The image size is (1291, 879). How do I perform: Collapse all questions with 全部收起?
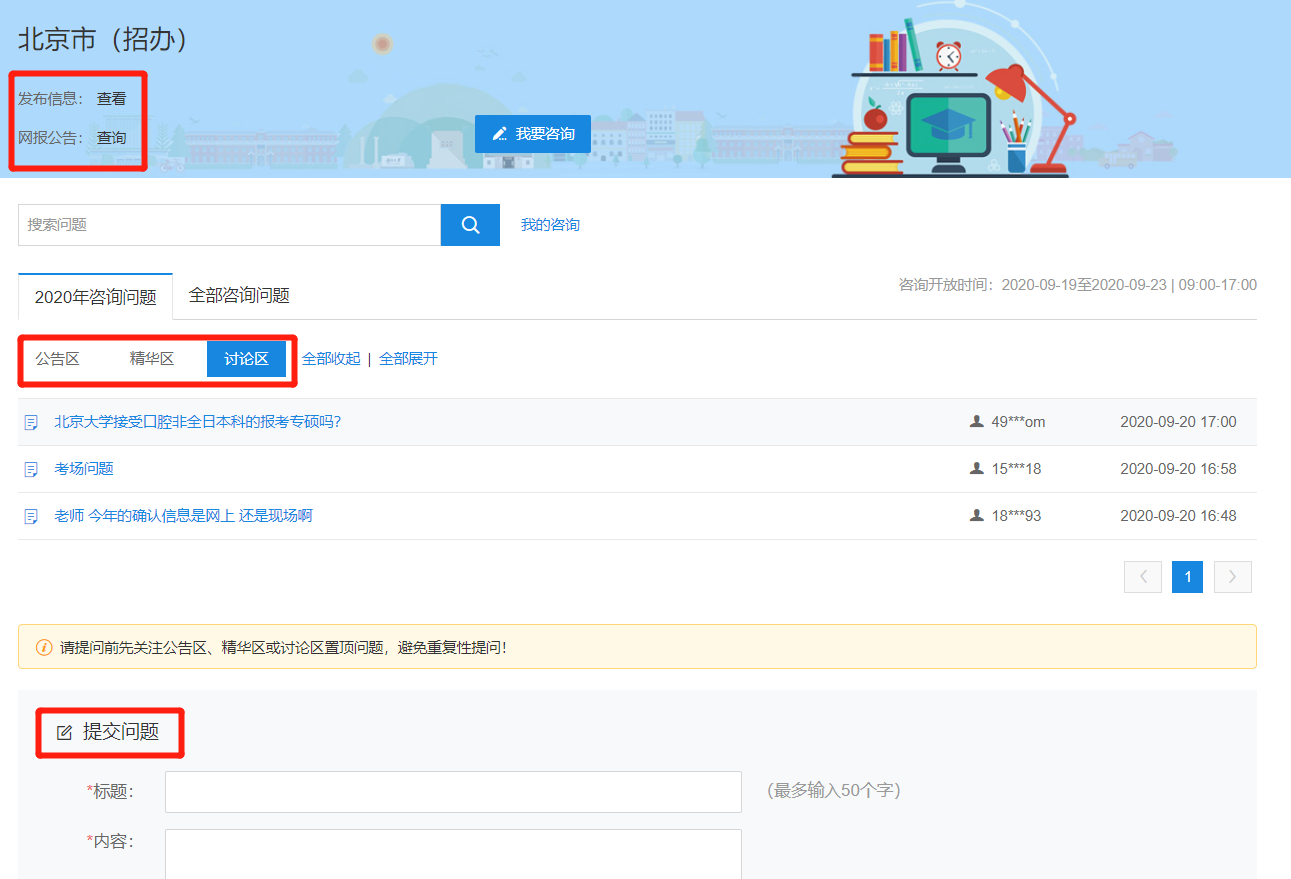click(x=331, y=359)
